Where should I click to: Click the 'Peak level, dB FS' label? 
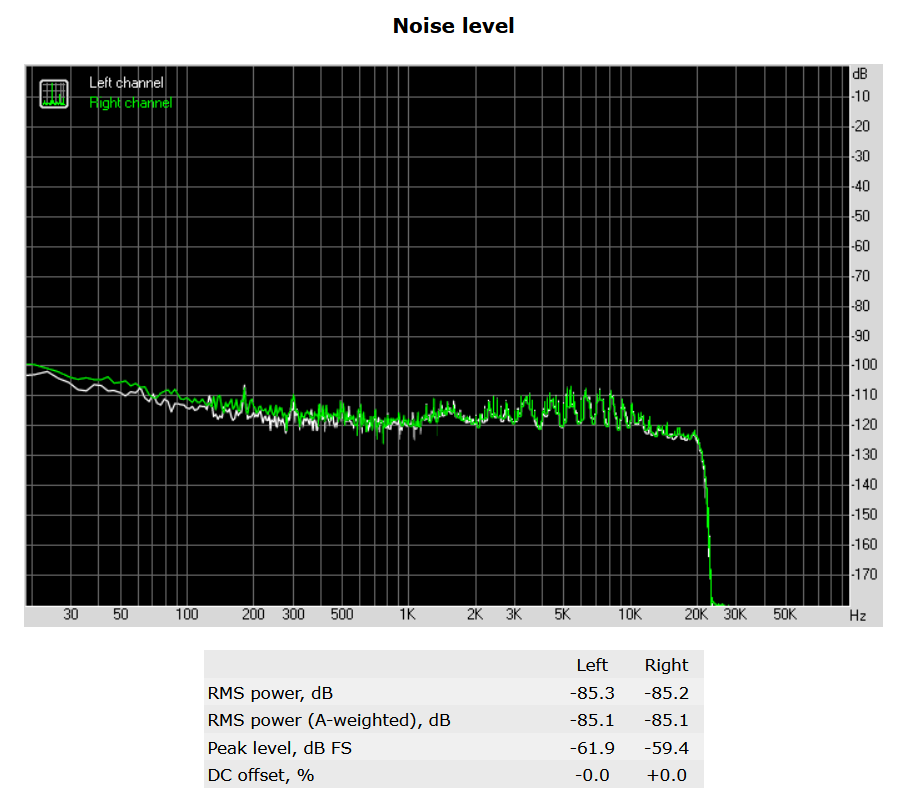(280, 748)
